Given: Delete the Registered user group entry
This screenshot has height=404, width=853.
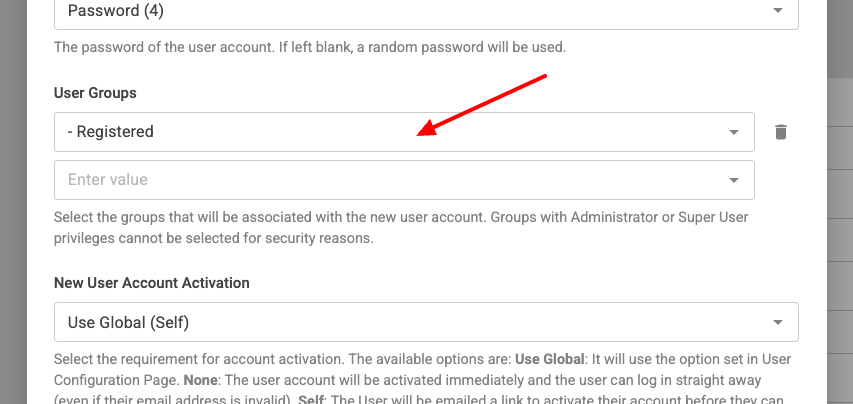Looking at the screenshot, I should [781, 132].
